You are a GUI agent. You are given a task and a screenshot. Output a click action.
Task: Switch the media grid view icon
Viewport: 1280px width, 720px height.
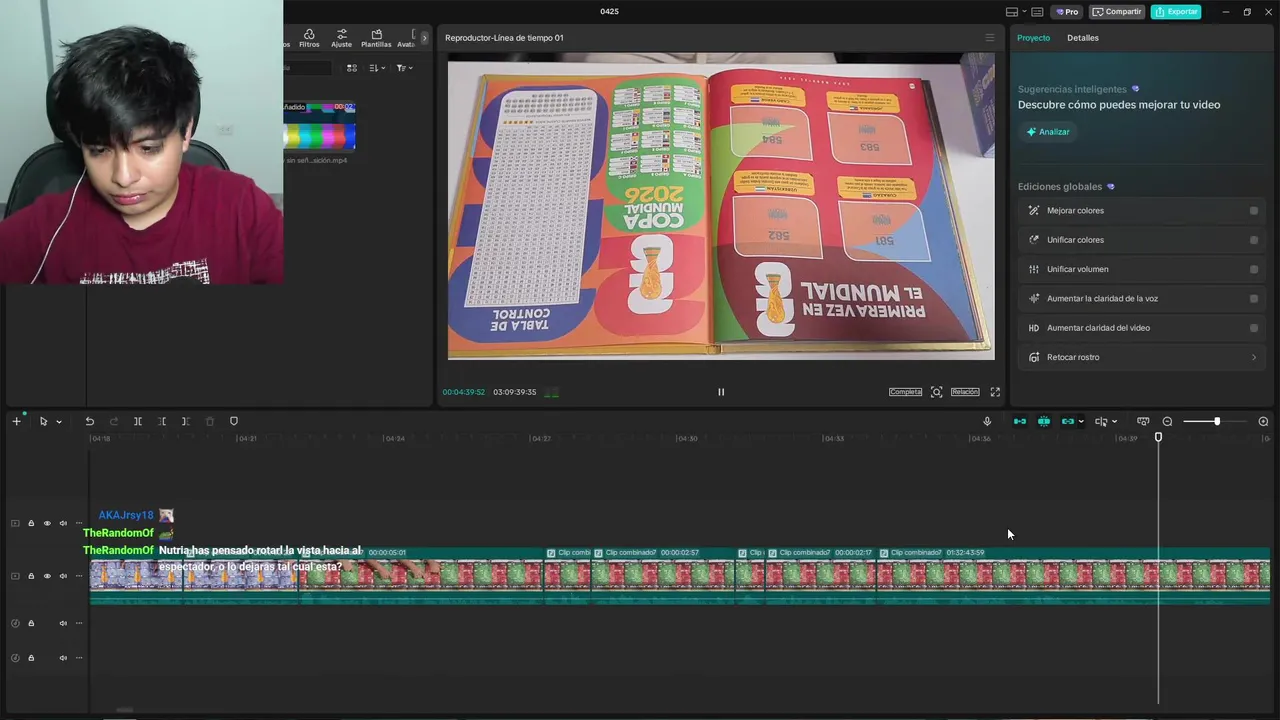pos(352,68)
